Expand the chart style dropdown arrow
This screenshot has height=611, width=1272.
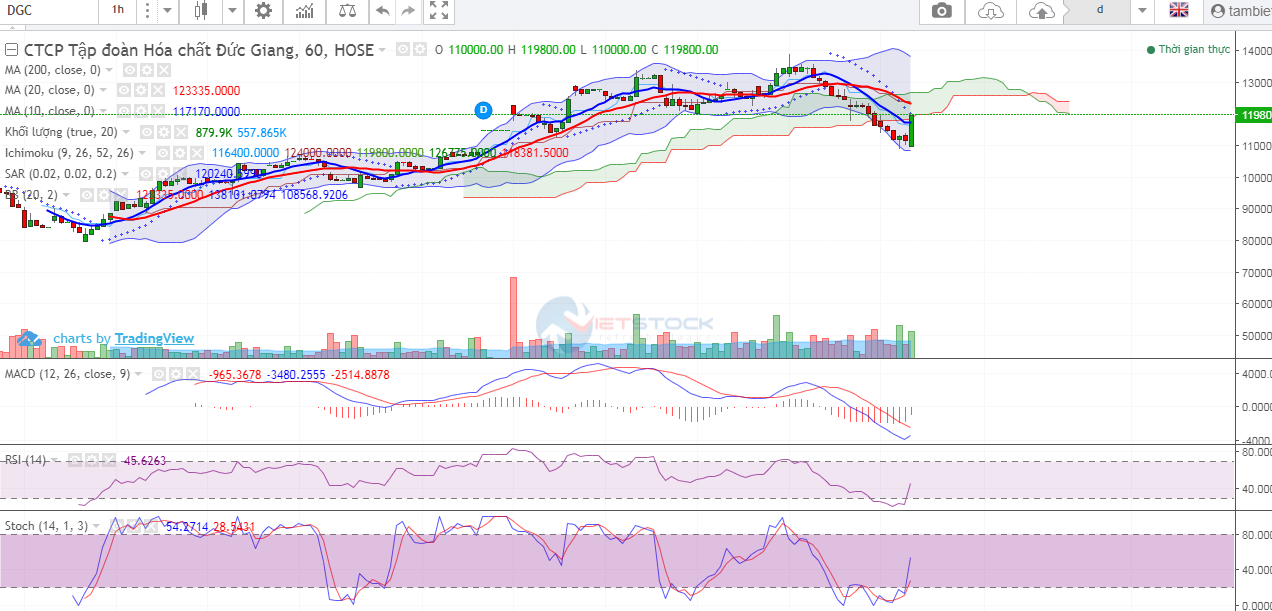tap(231, 11)
